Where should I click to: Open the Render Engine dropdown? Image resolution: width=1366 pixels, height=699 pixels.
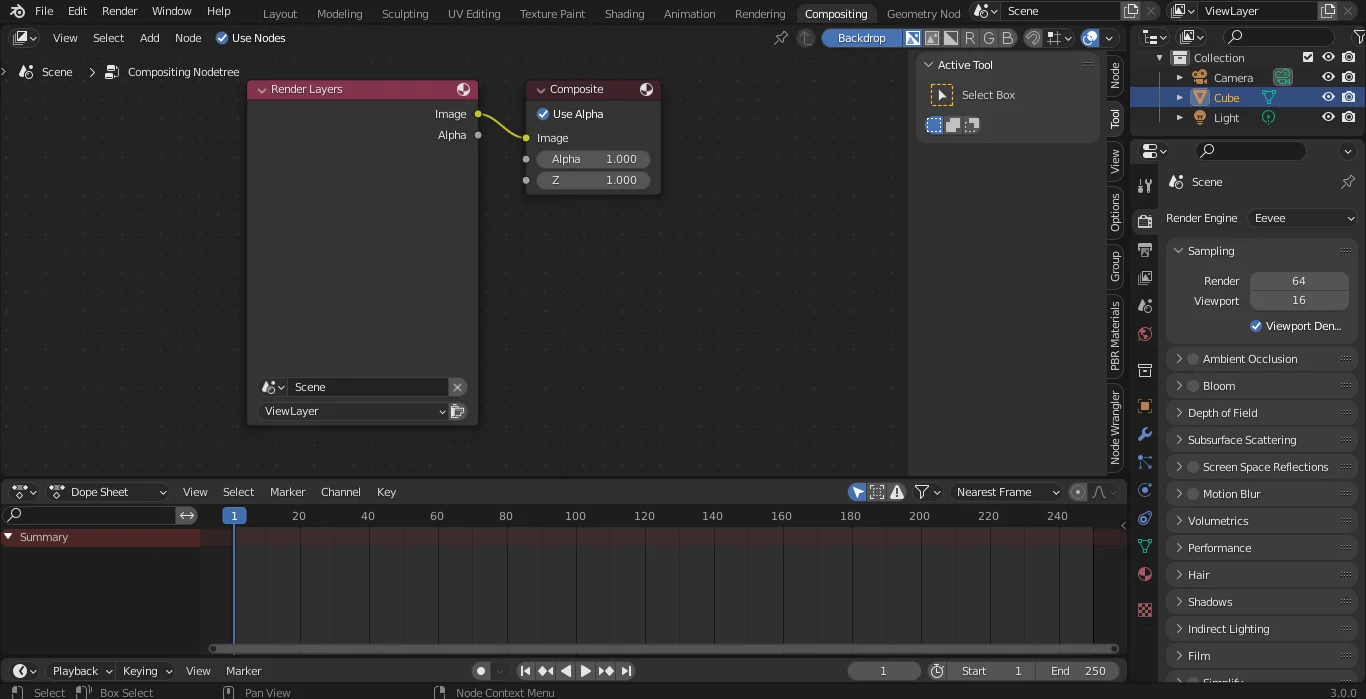coord(1304,218)
